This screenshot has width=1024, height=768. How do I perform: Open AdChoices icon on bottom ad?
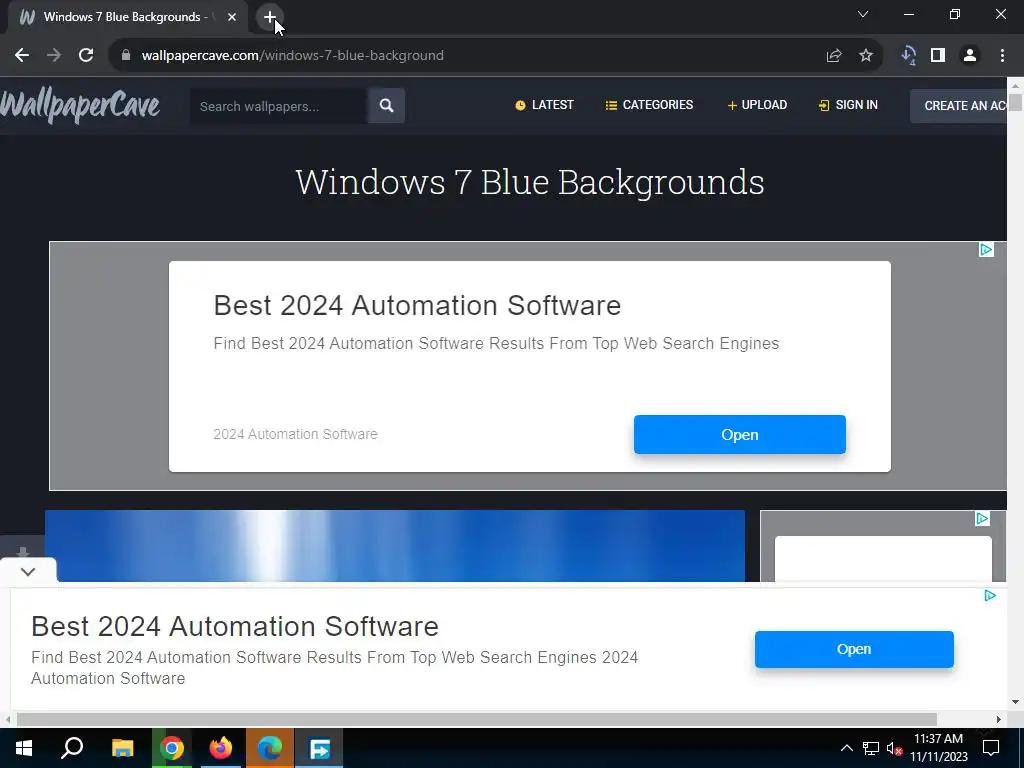[990, 596]
